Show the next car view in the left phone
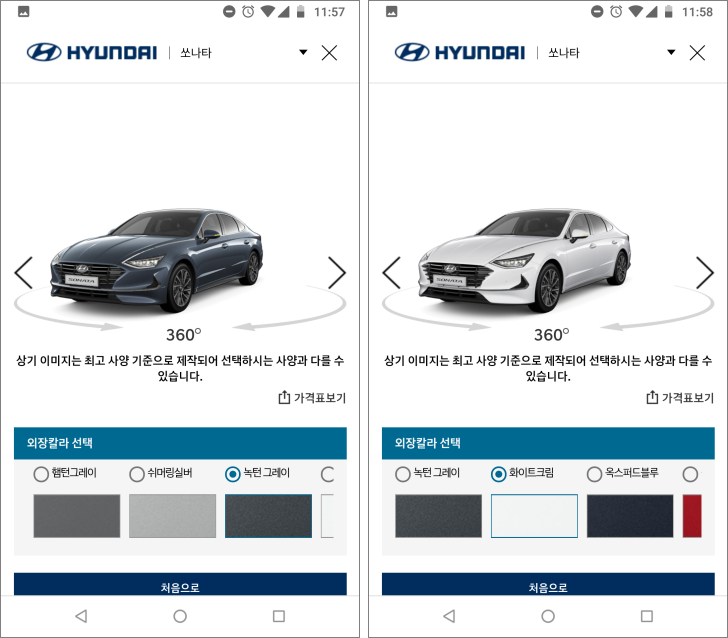The width and height of the screenshot is (728, 638). coord(337,273)
